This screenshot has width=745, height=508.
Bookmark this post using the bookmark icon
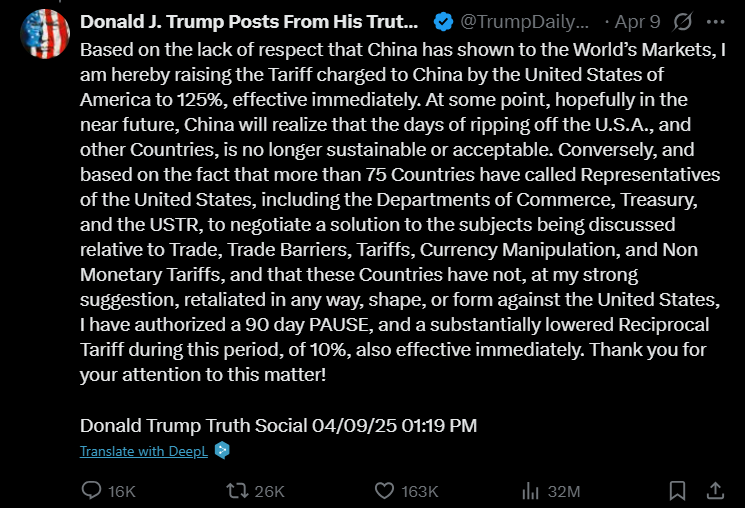[x=677, y=490]
